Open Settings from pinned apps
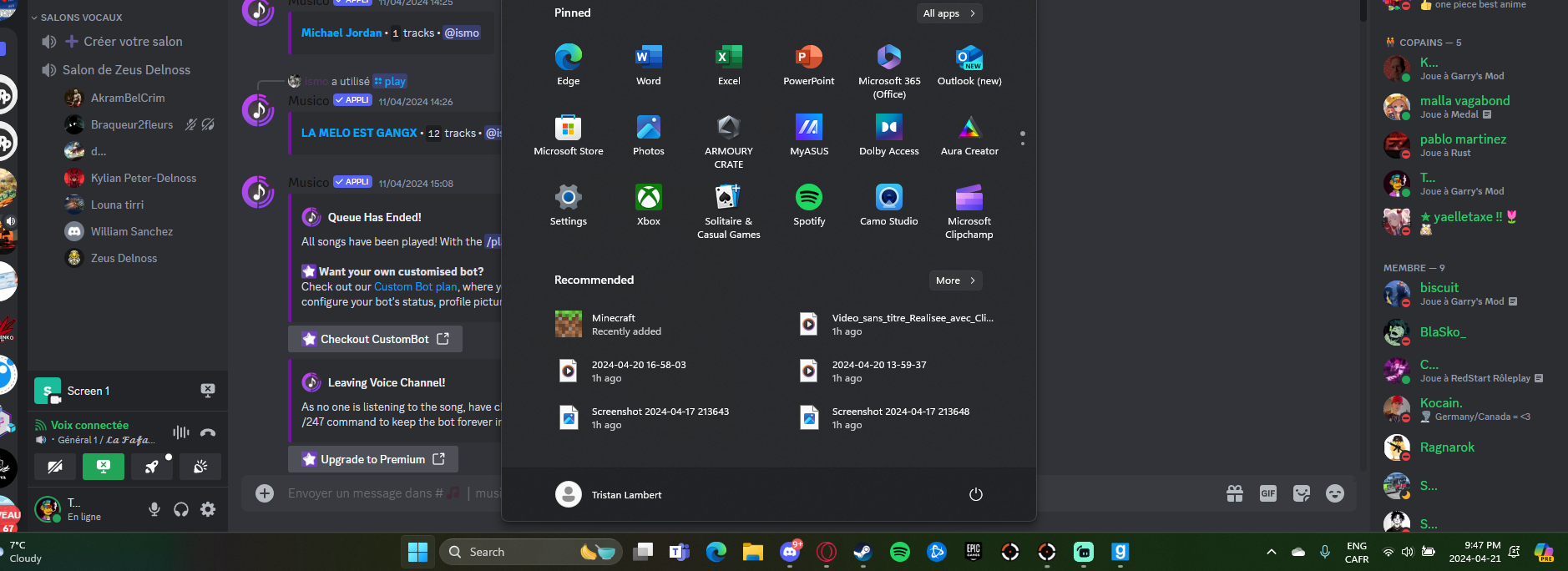Screen dimensions: 1568x571 pyautogui.click(x=568, y=205)
